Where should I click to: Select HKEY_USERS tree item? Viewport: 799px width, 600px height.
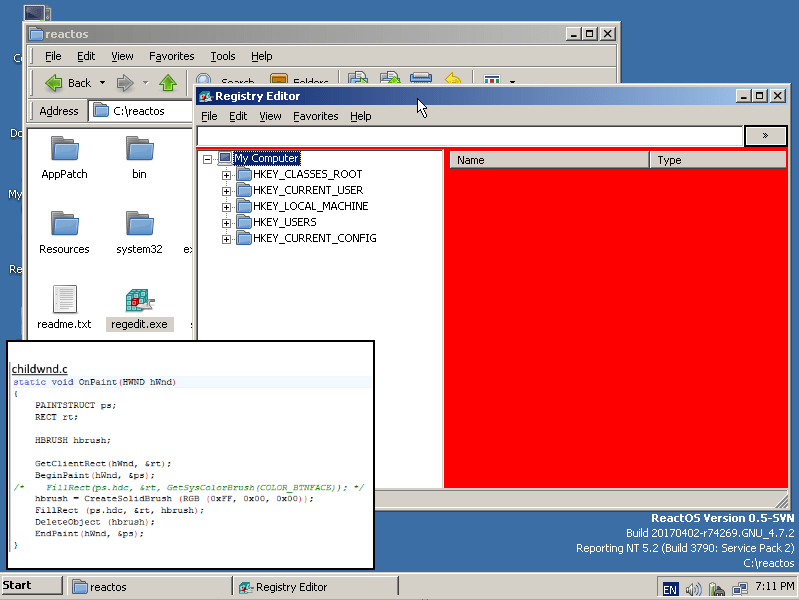point(284,222)
